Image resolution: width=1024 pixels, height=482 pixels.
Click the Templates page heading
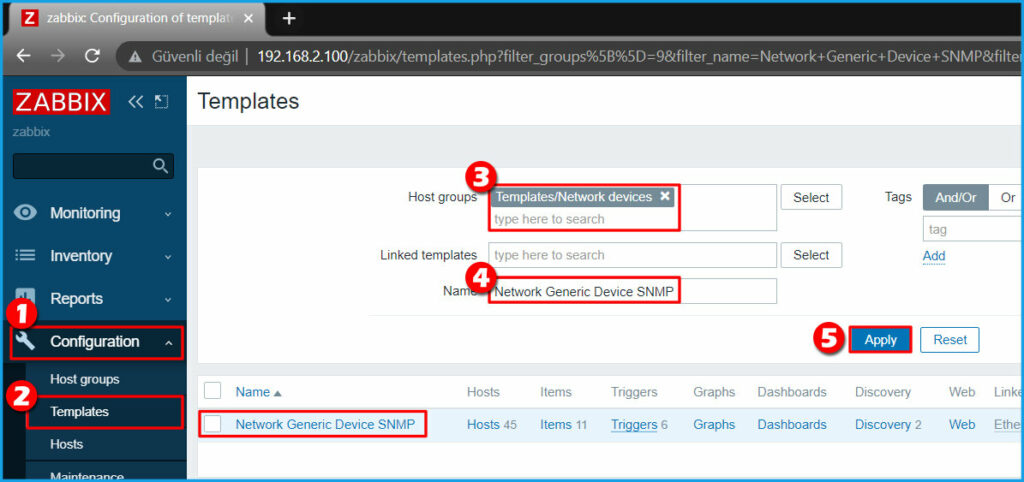248,101
